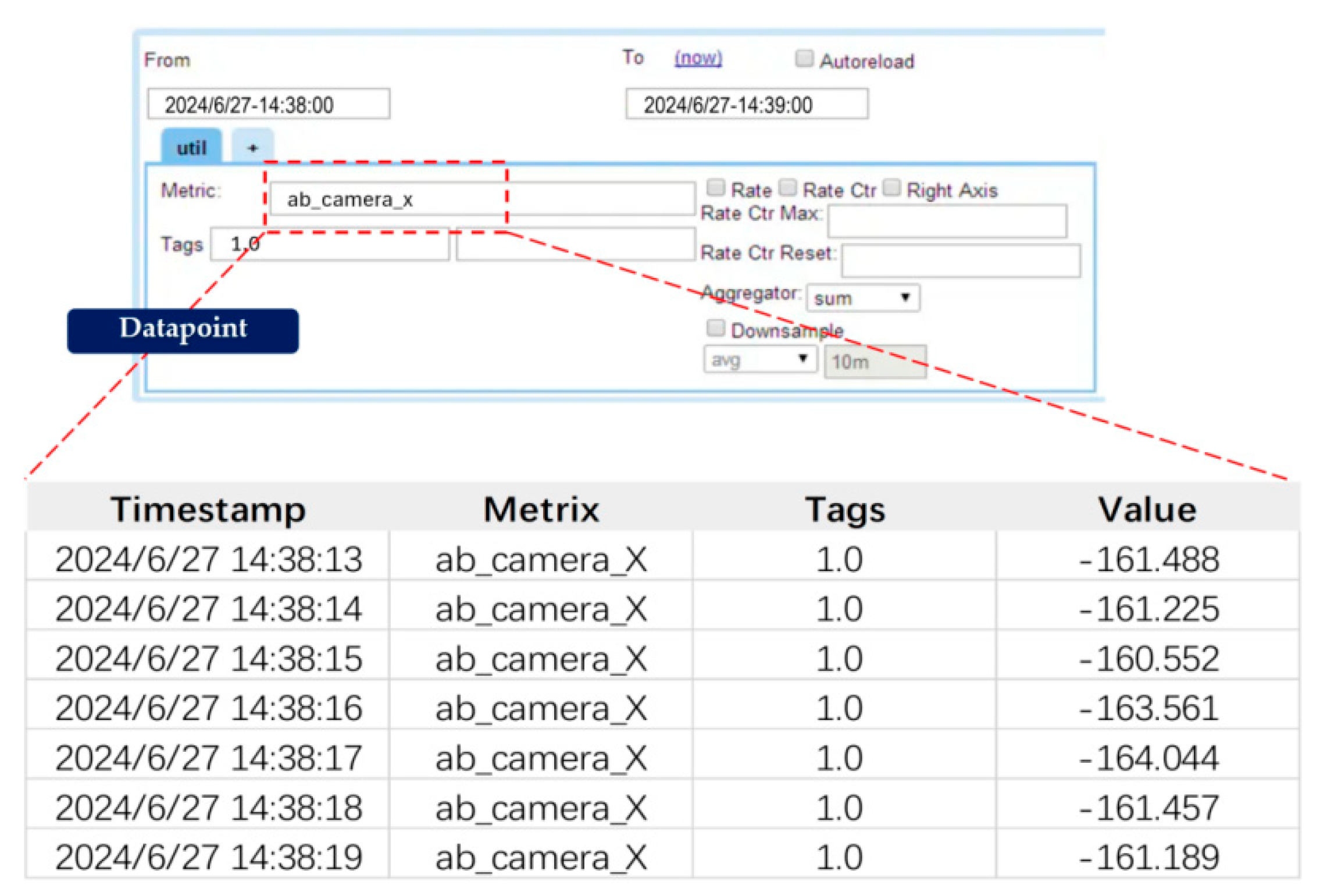Toggle the Rate Ctr checkbox
The image size is (1320, 896).
[787, 187]
